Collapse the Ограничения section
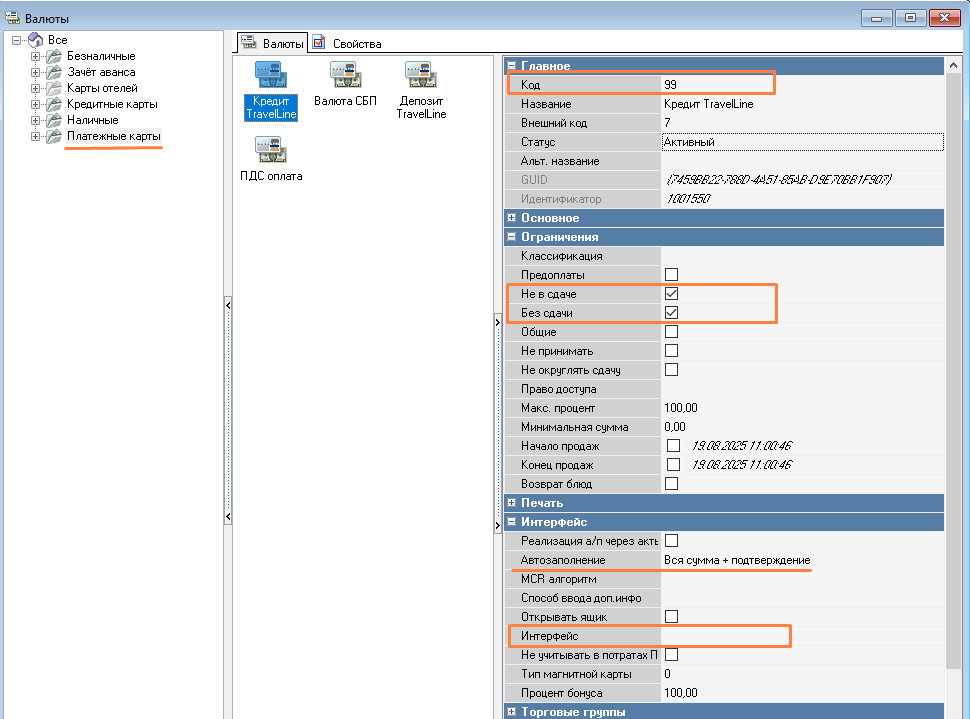Image resolution: width=970 pixels, height=719 pixels. click(x=512, y=237)
